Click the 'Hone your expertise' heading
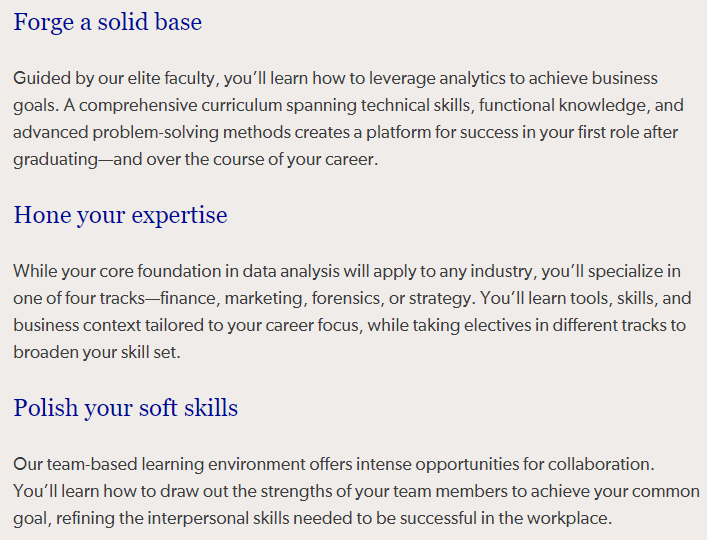The width and height of the screenshot is (707, 540). point(120,215)
